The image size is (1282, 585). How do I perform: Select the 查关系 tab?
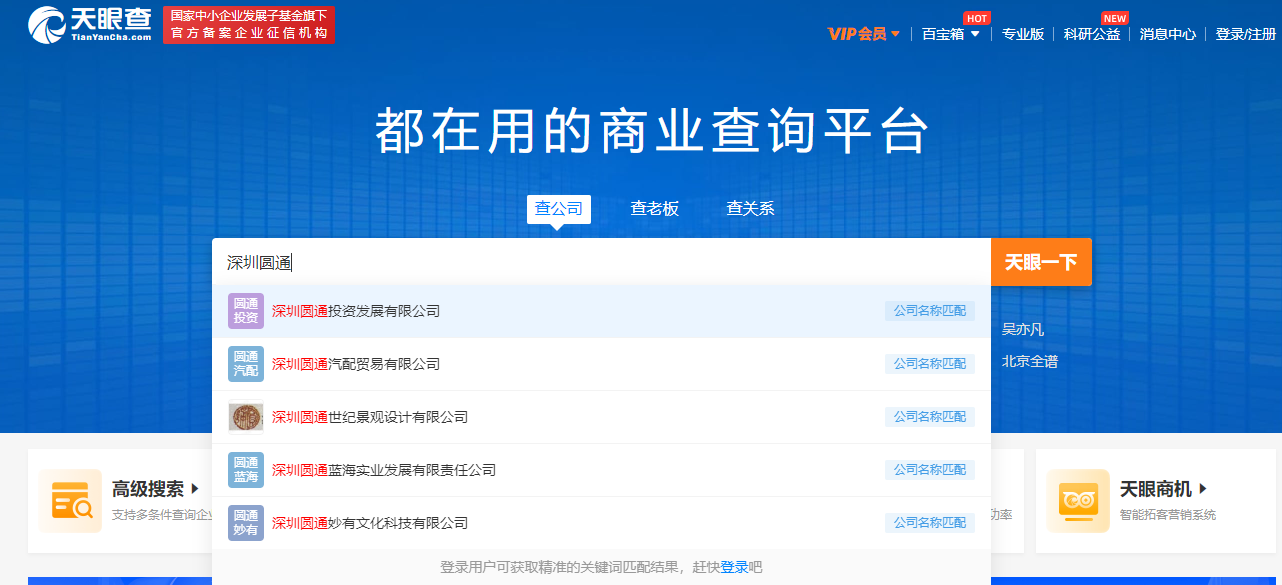coord(750,209)
